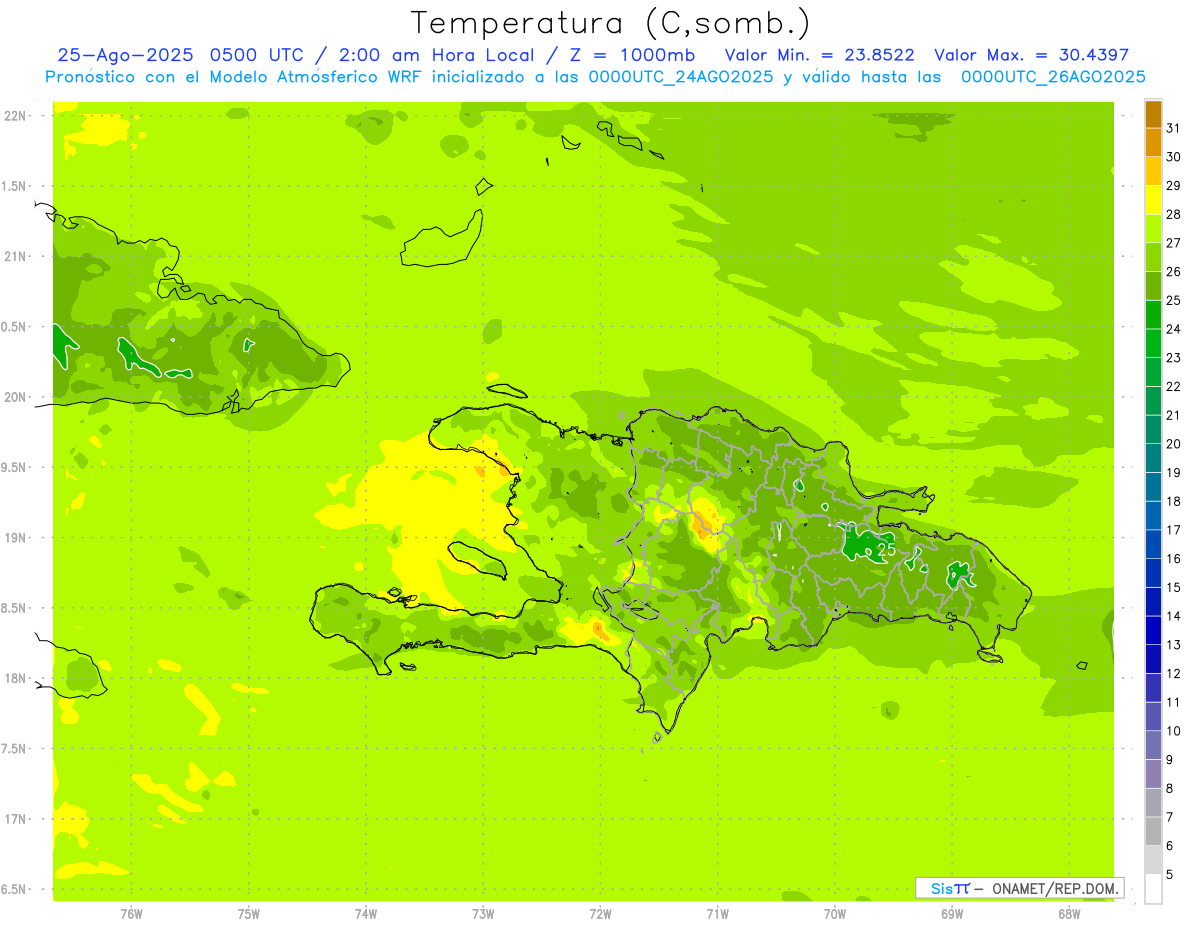1200x927 pixels.
Task: Click the legend swatch between 26 and 27
Action: pos(1153,258)
